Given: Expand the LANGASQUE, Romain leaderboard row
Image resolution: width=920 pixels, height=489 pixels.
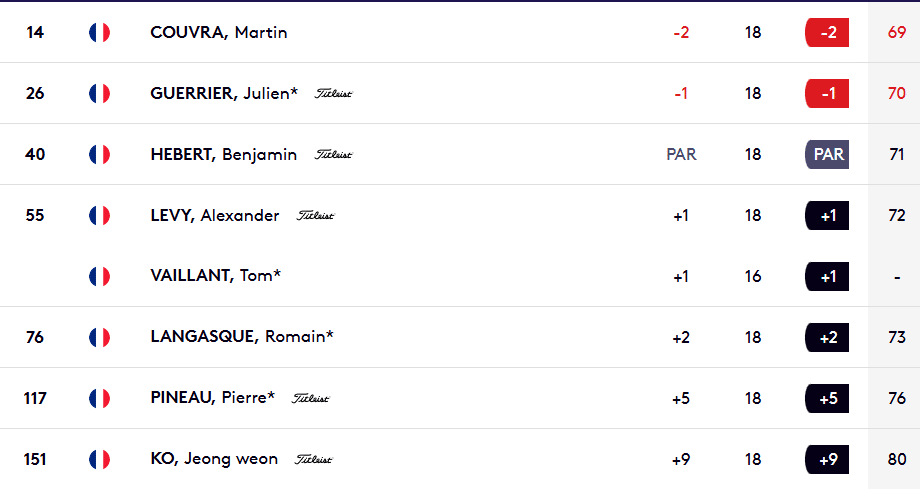Looking at the screenshot, I should coord(460,338).
